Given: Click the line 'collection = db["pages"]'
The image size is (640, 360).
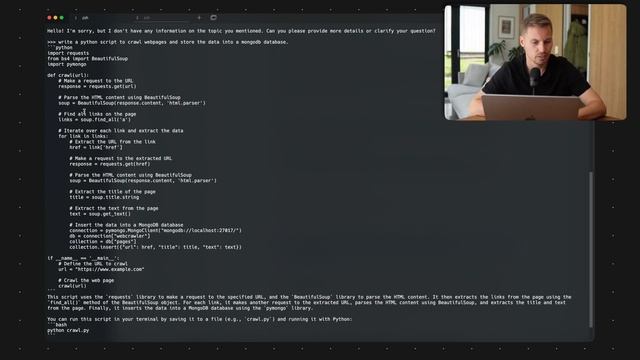Looking at the screenshot, I should [x=102, y=242].
